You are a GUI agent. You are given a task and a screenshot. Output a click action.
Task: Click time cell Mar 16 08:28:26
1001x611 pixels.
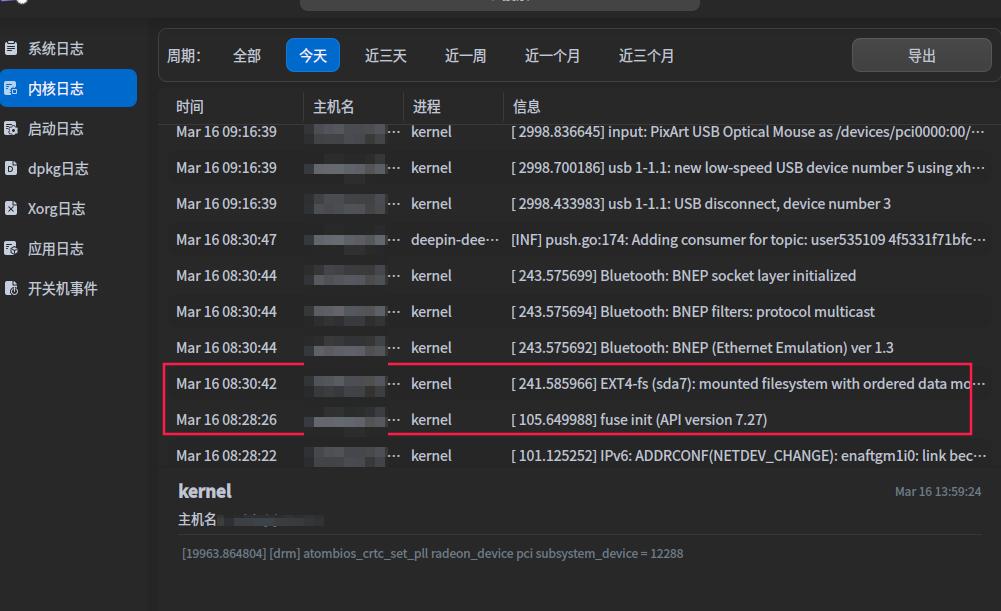pyautogui.click(x=226, y=419)
